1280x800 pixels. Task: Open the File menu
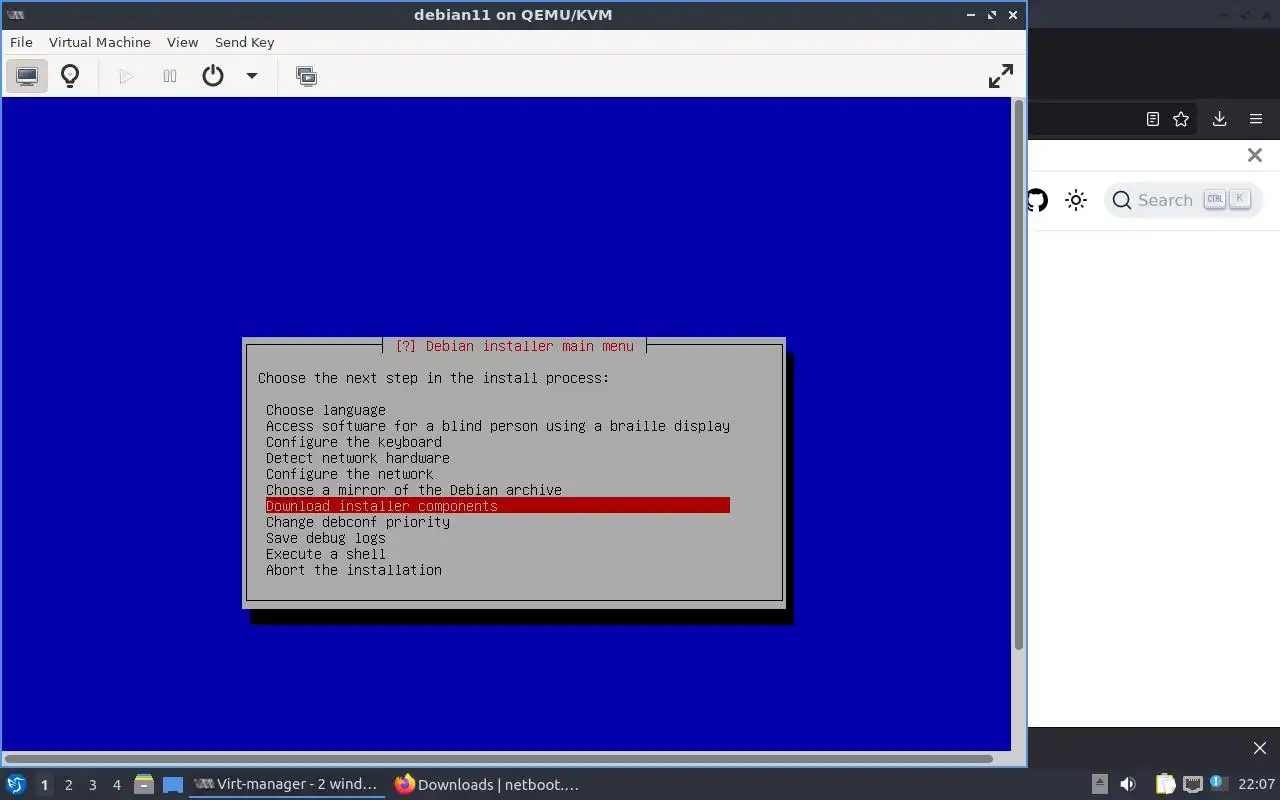point(21,42)
